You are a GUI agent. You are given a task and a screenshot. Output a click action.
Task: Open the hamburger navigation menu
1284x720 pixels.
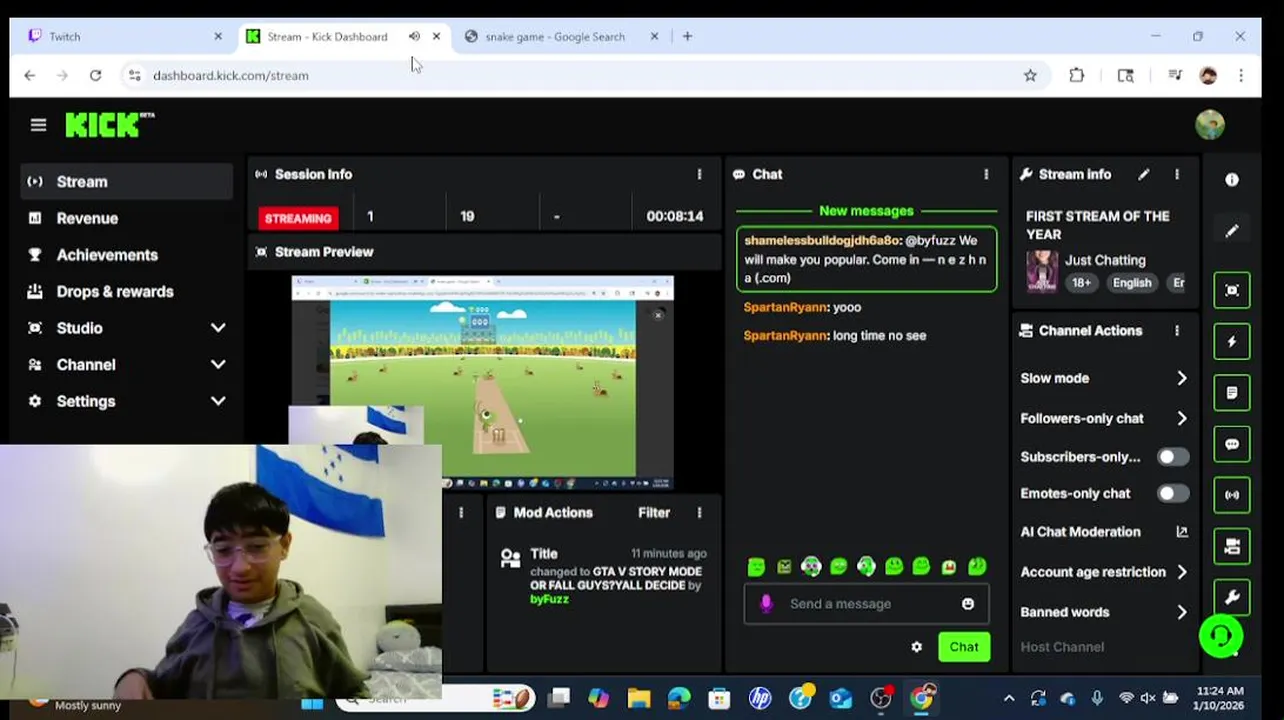(x=38, y=125)
